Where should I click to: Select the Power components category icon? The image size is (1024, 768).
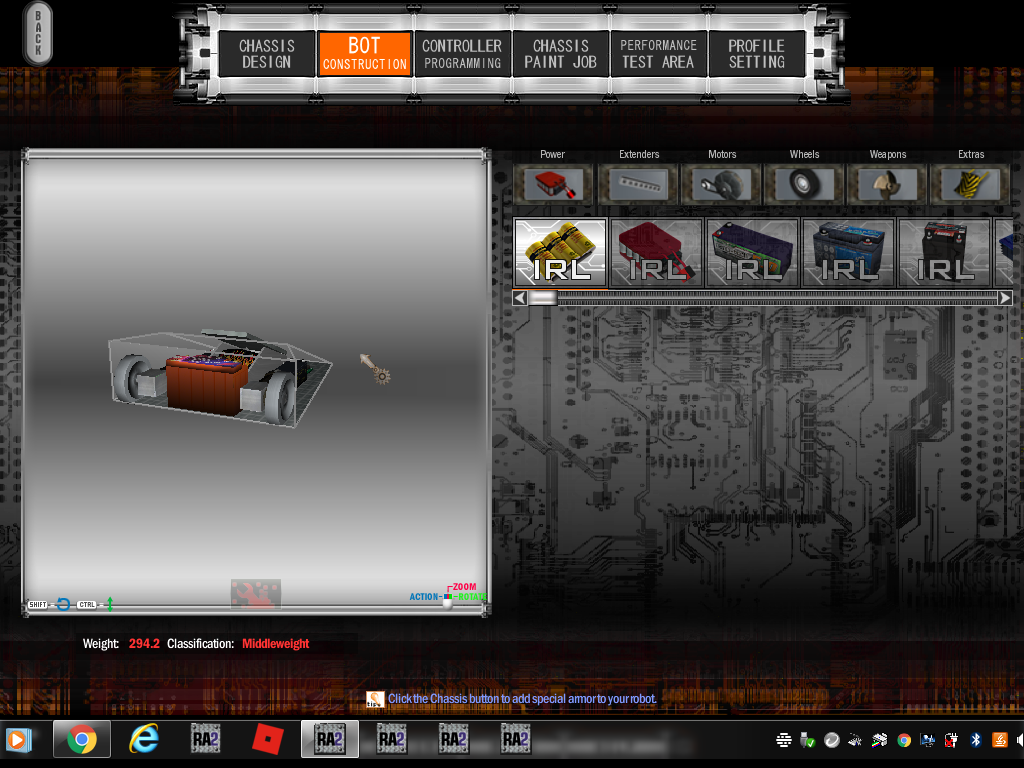pos(553,184)
